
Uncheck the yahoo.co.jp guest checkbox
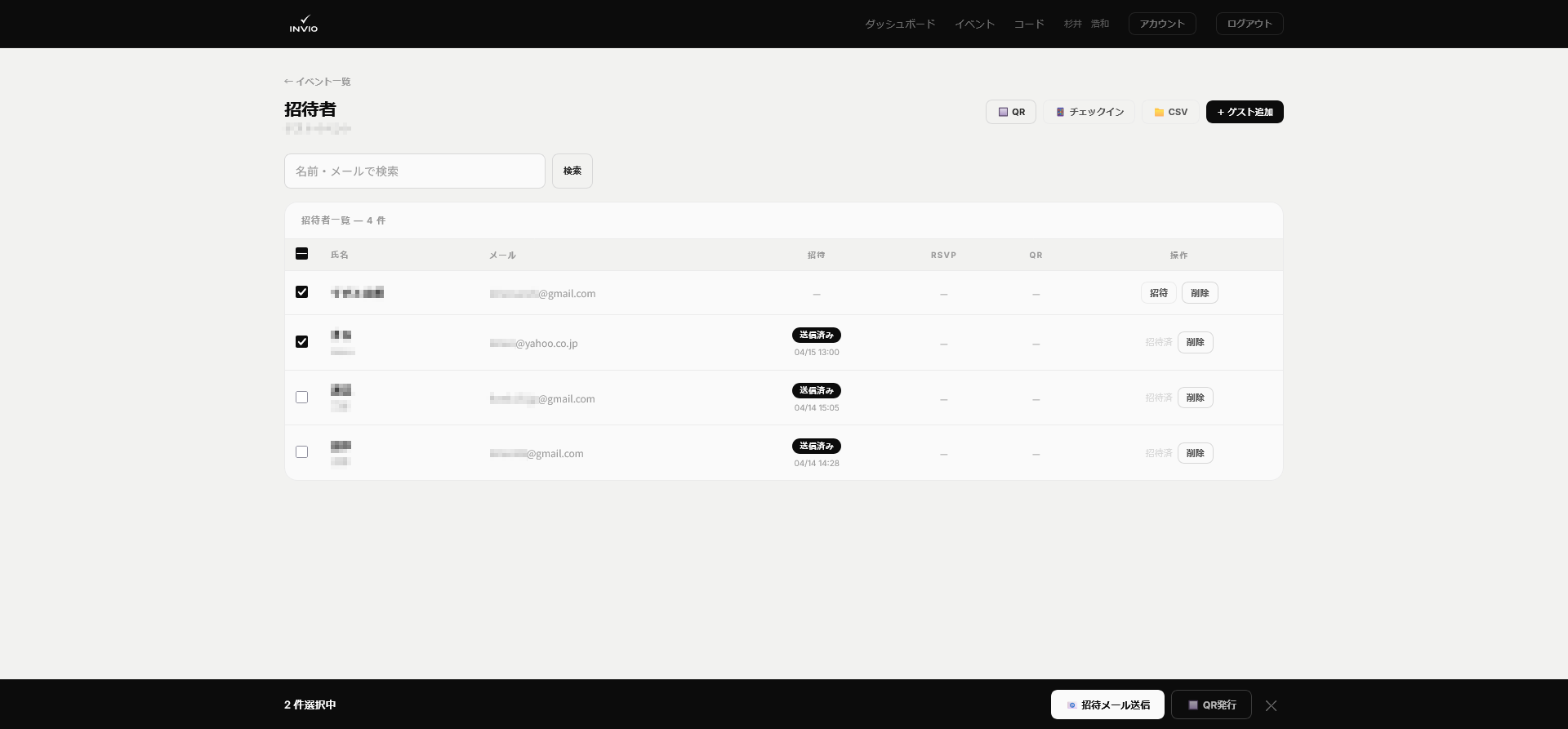click(302, 342)
